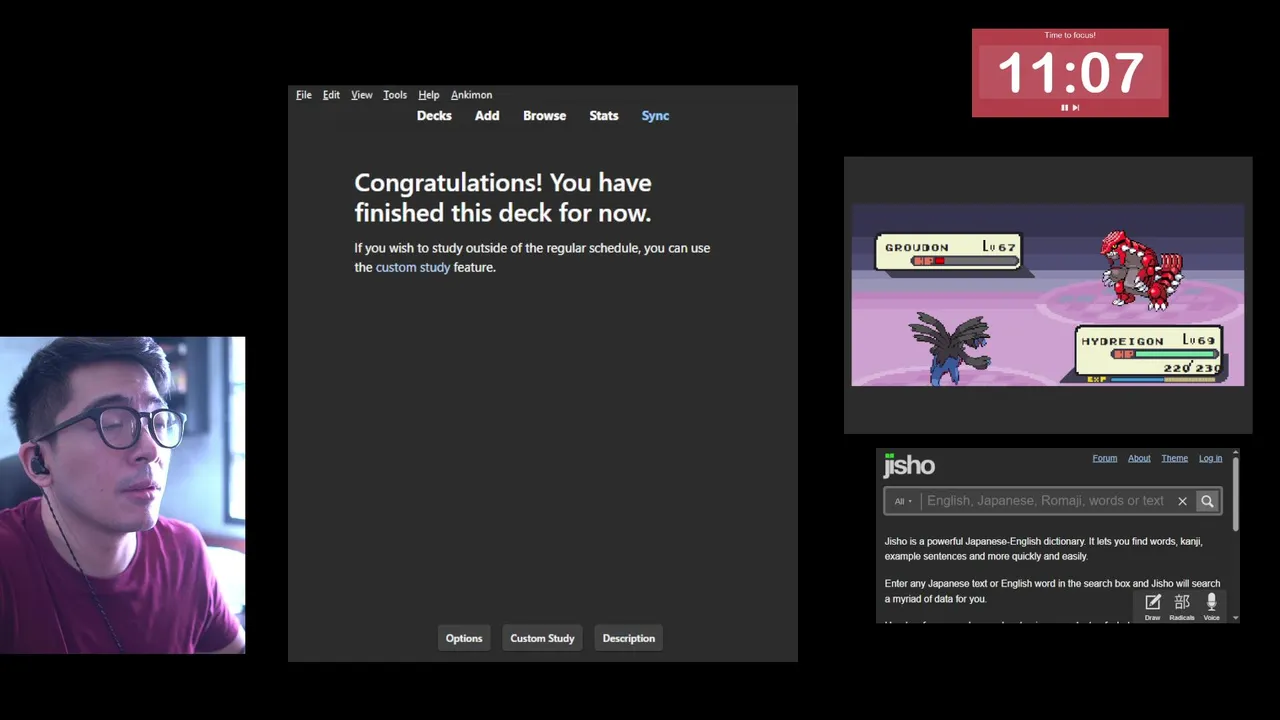Click Add in Anki toolbar

(x=487, y=116)
